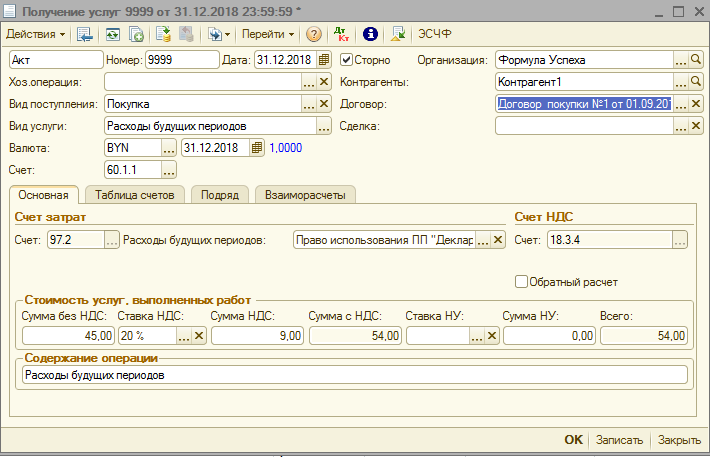Toggle the Сторно checkbox

[347, 60]
